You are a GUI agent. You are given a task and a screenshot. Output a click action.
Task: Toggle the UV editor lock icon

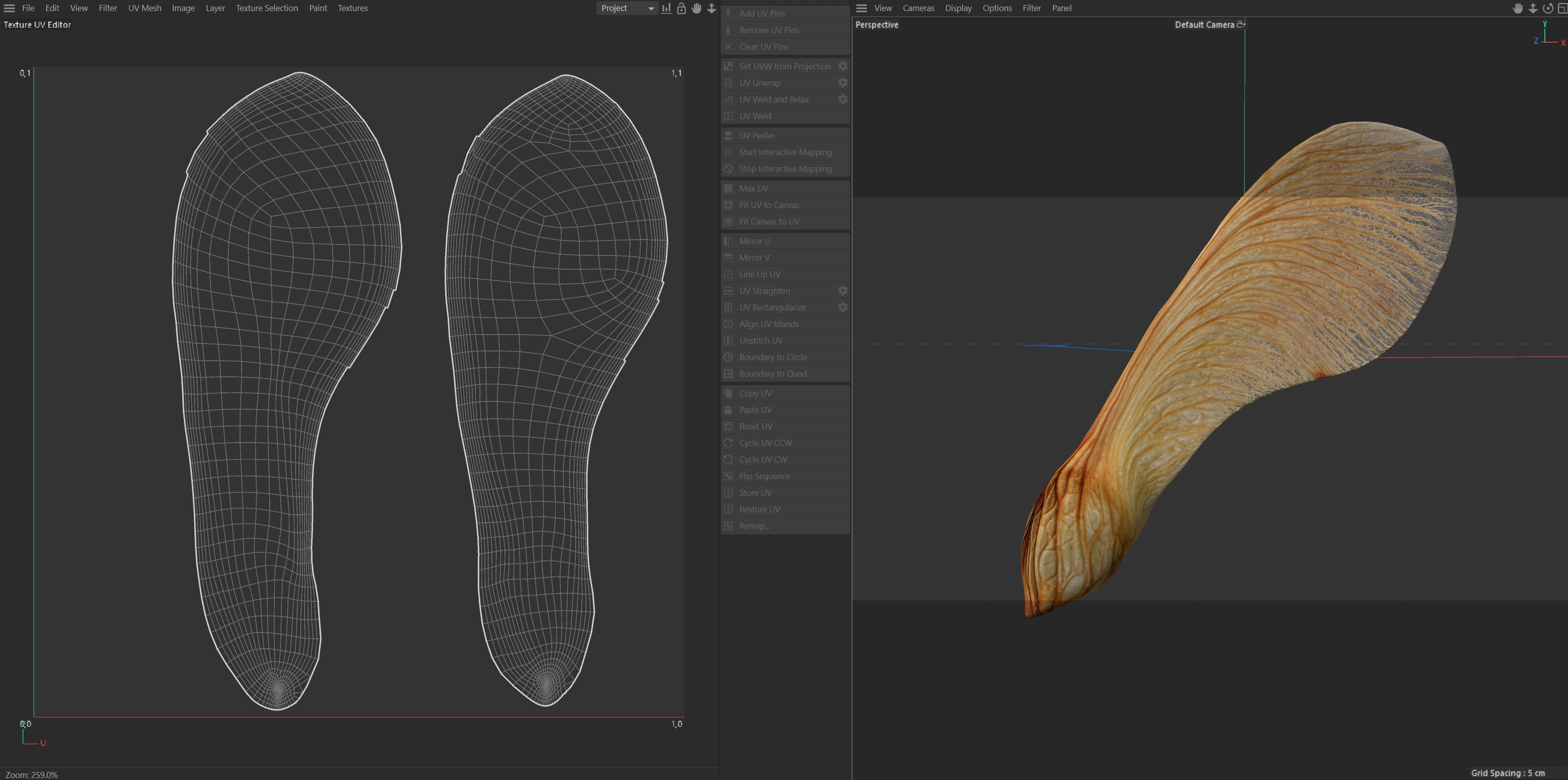click(x=681, y=8)
